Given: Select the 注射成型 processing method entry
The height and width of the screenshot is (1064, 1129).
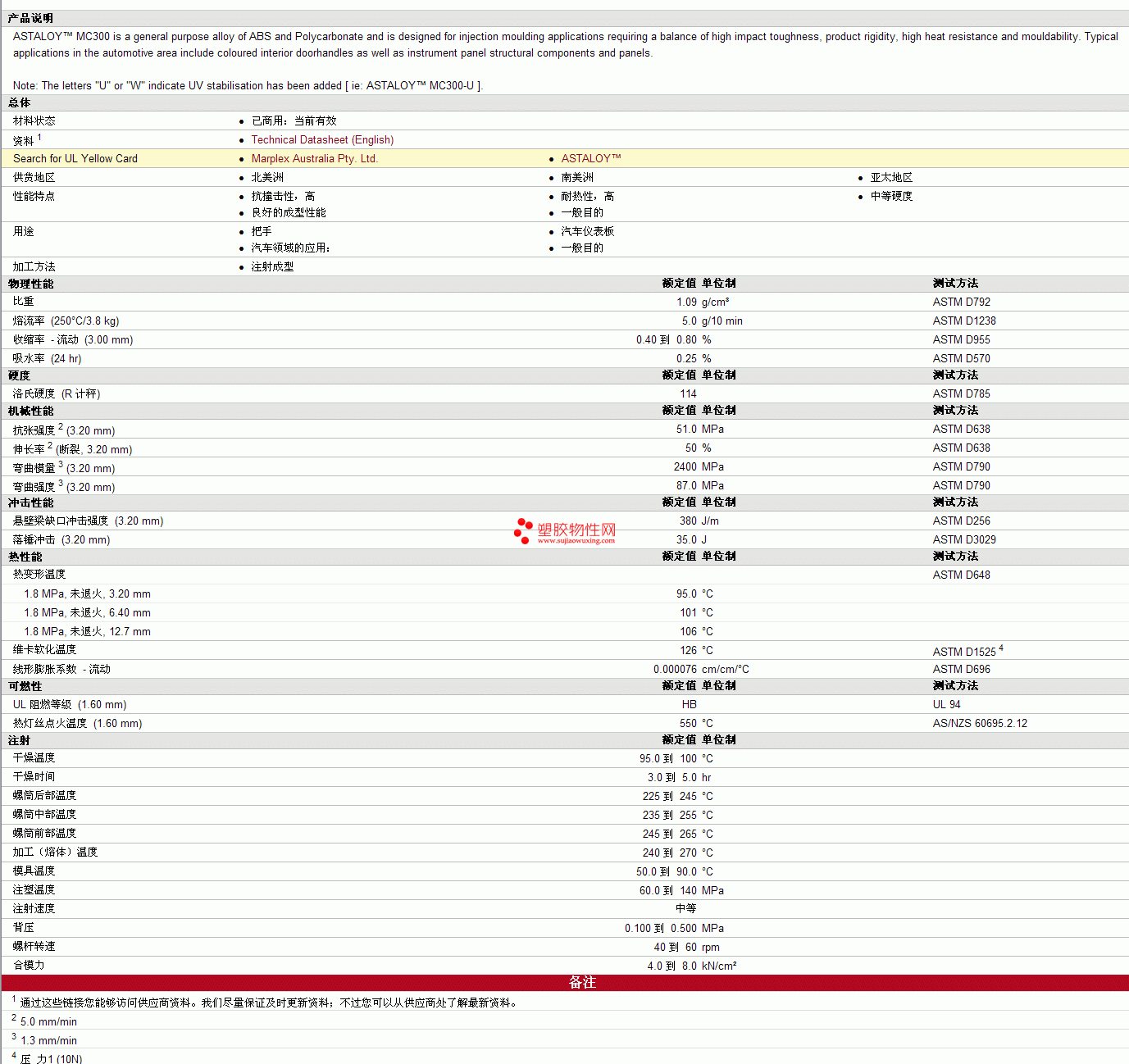Looking at the screenshot, I should coord(272,267).
